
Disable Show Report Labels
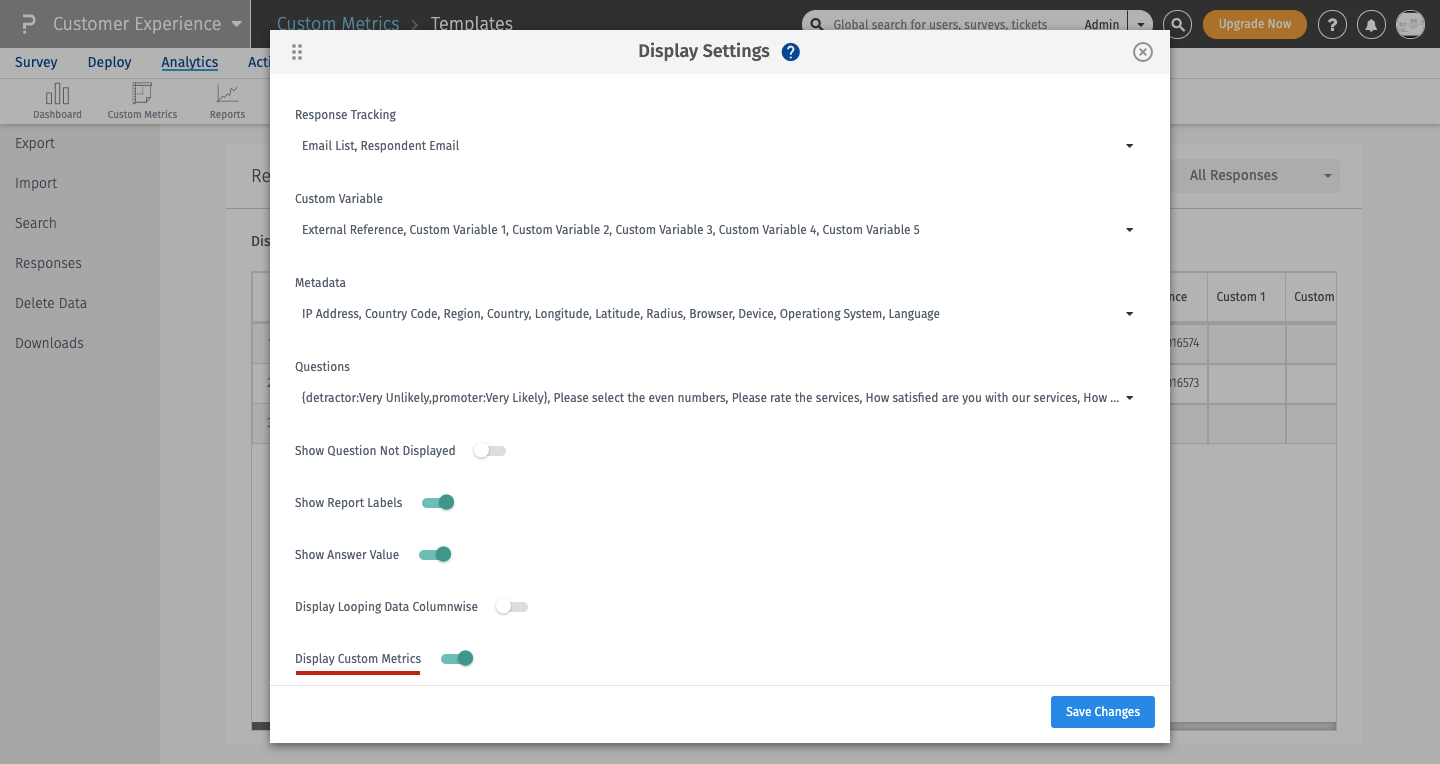click(x=437, y=502)
